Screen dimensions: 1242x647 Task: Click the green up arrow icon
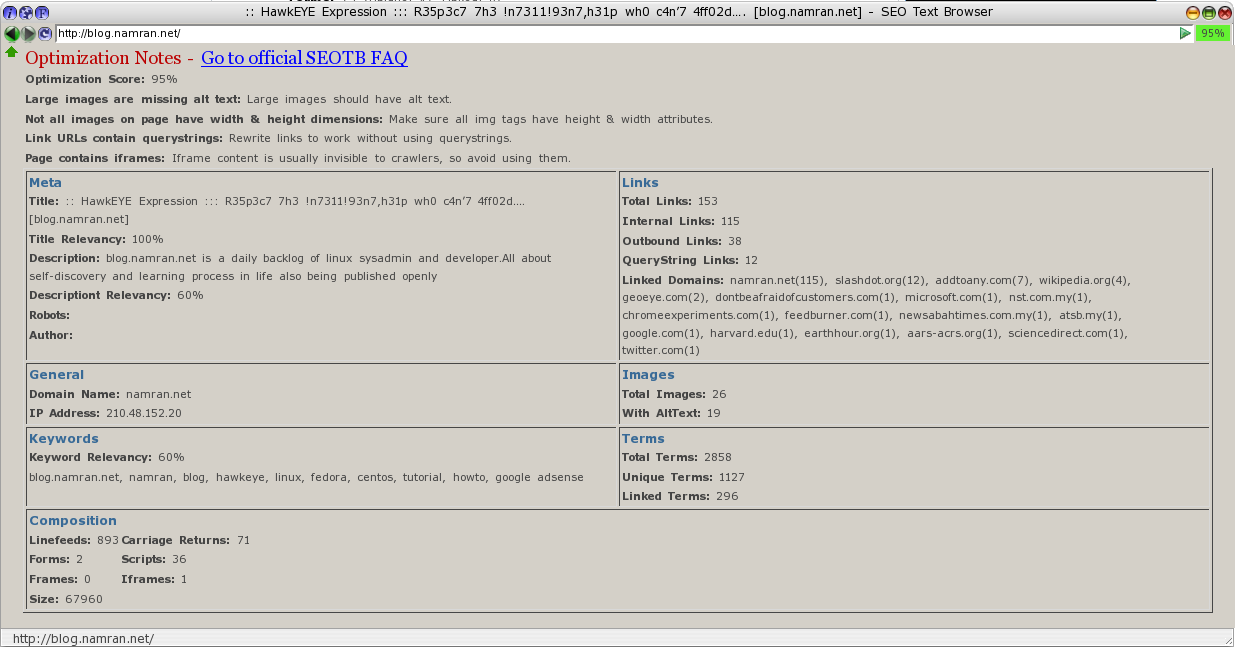(11, 52)
